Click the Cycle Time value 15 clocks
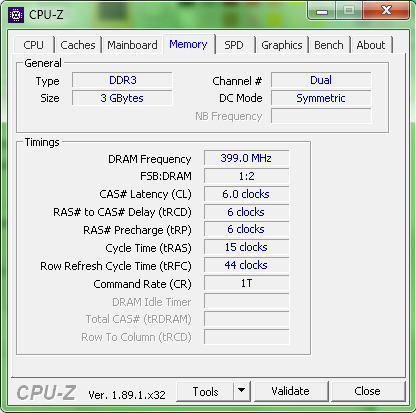 pos(246,247)
